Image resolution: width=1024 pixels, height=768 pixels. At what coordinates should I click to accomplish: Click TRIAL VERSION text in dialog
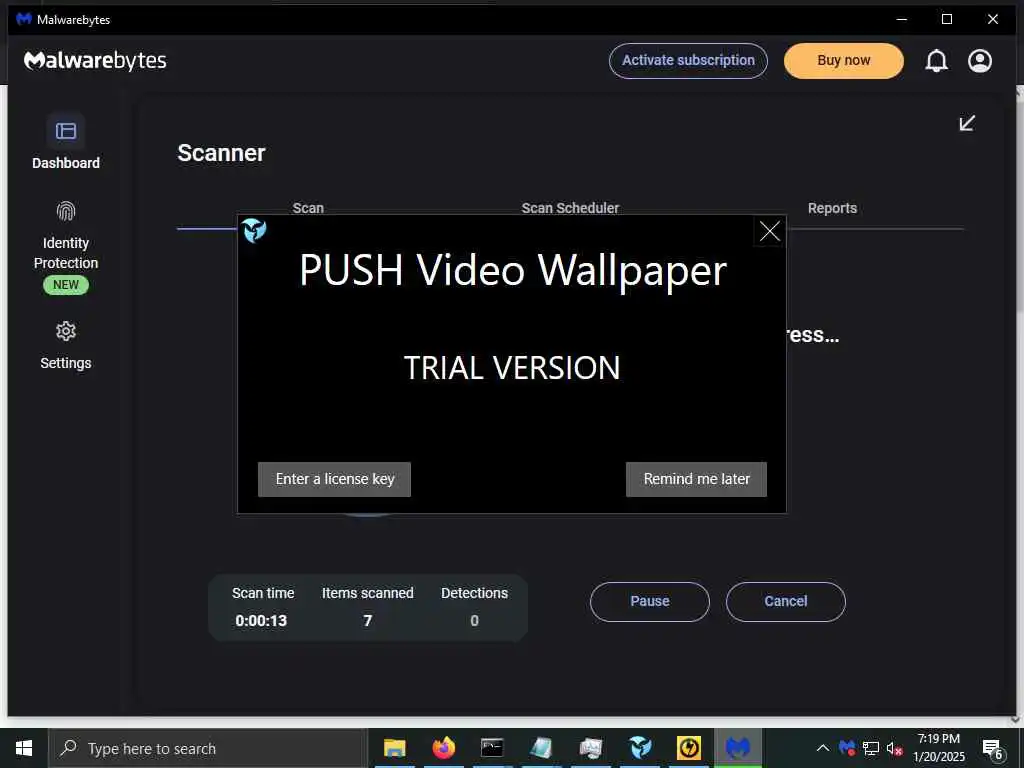tap(512, 368)
